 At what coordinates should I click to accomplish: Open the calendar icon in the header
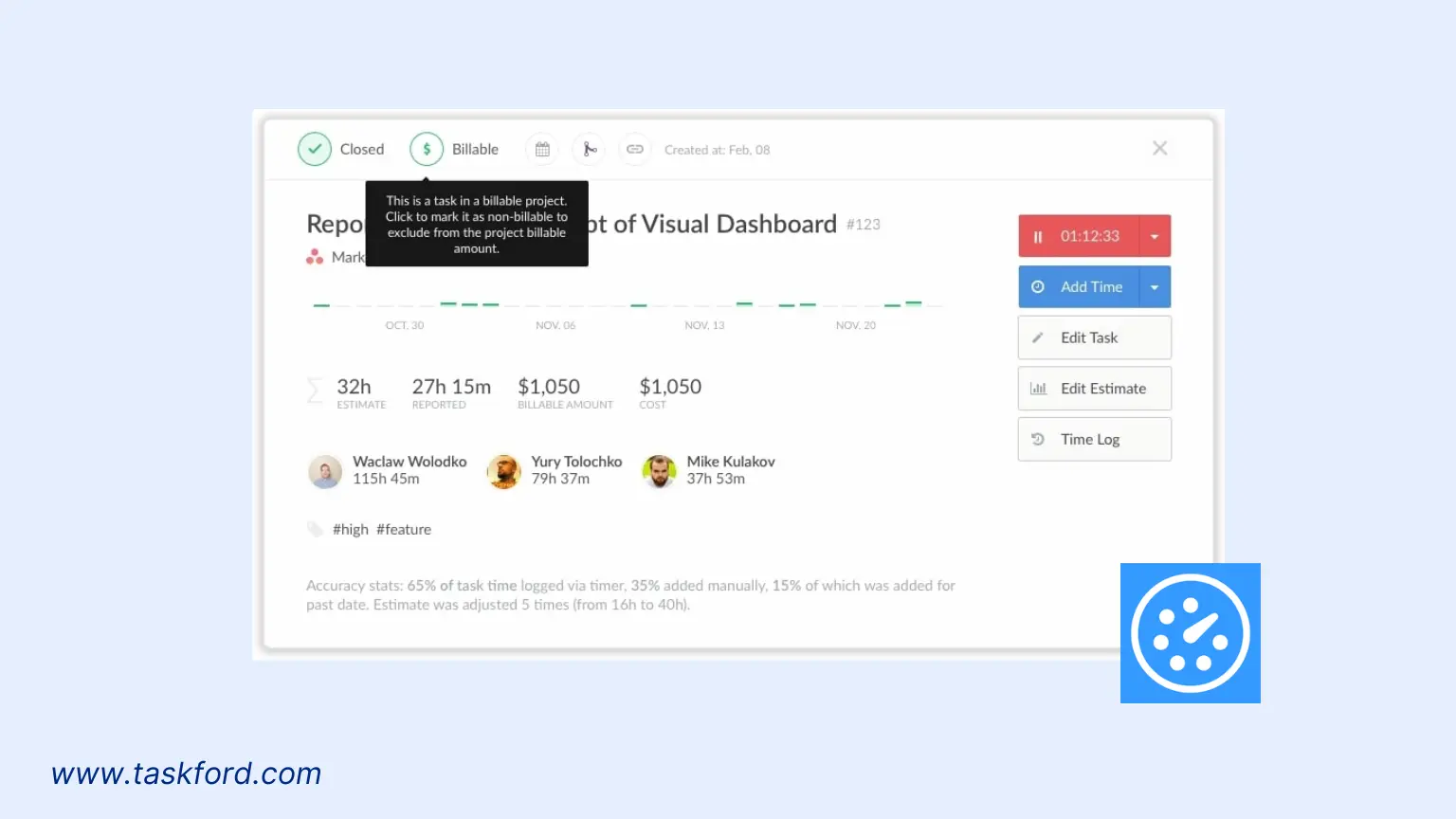(541, 149)
